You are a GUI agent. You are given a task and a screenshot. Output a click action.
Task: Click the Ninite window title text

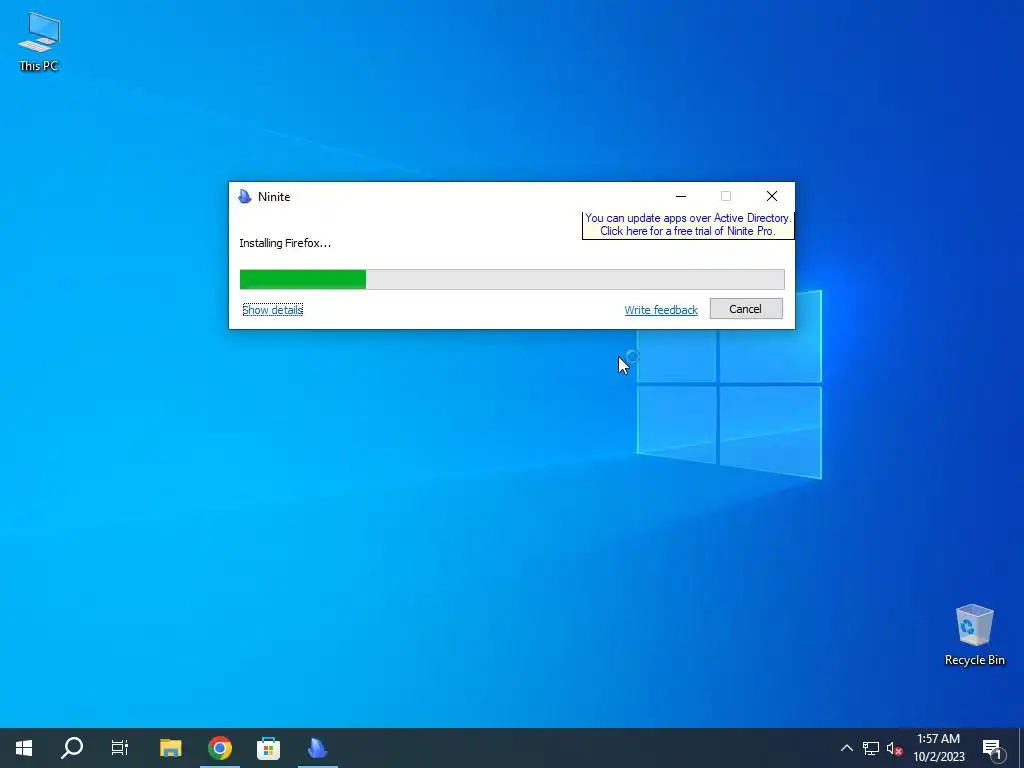click(274, 197)
